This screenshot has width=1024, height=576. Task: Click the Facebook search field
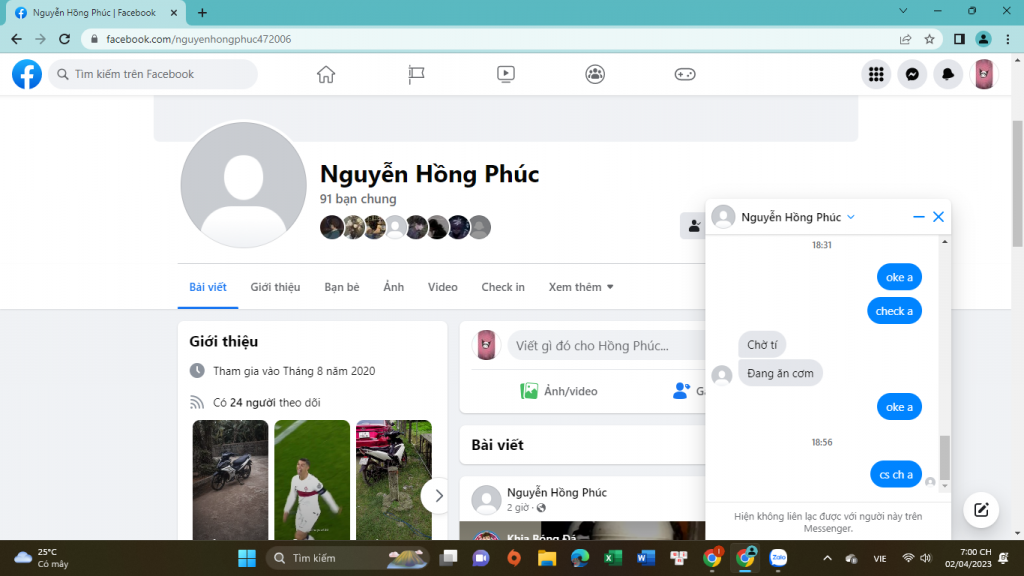point(153,74)
